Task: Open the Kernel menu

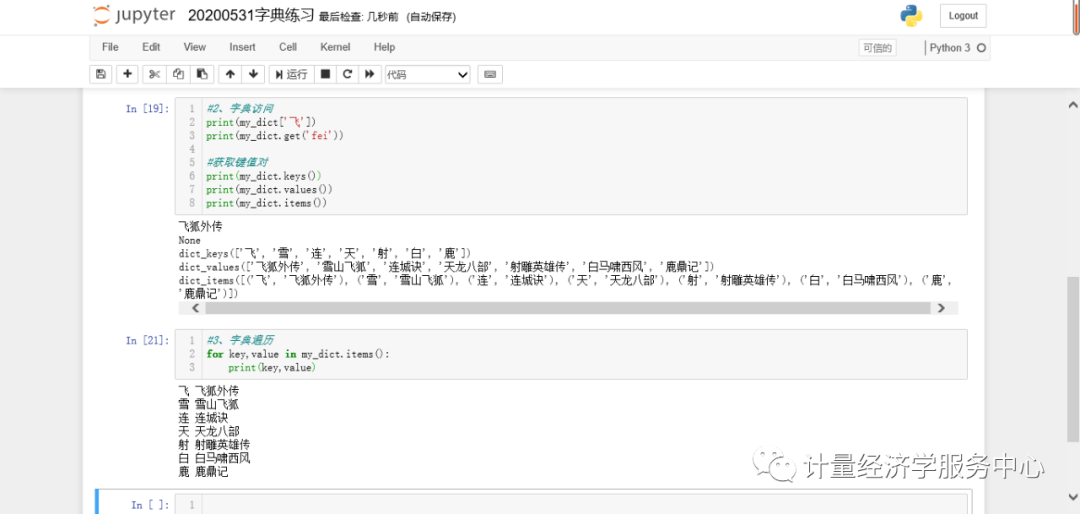Action: point(335,47)
